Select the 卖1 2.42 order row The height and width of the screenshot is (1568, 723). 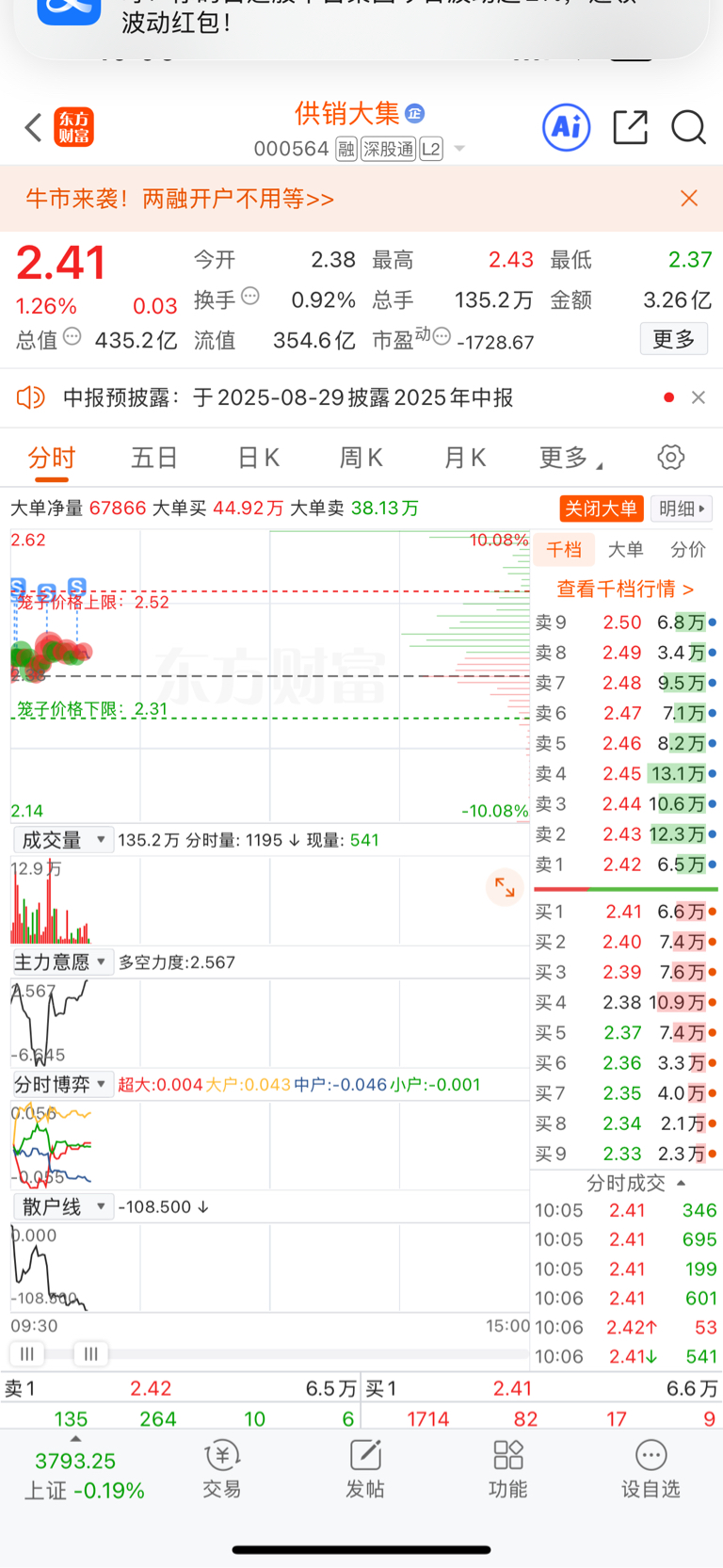coord(625,865)
